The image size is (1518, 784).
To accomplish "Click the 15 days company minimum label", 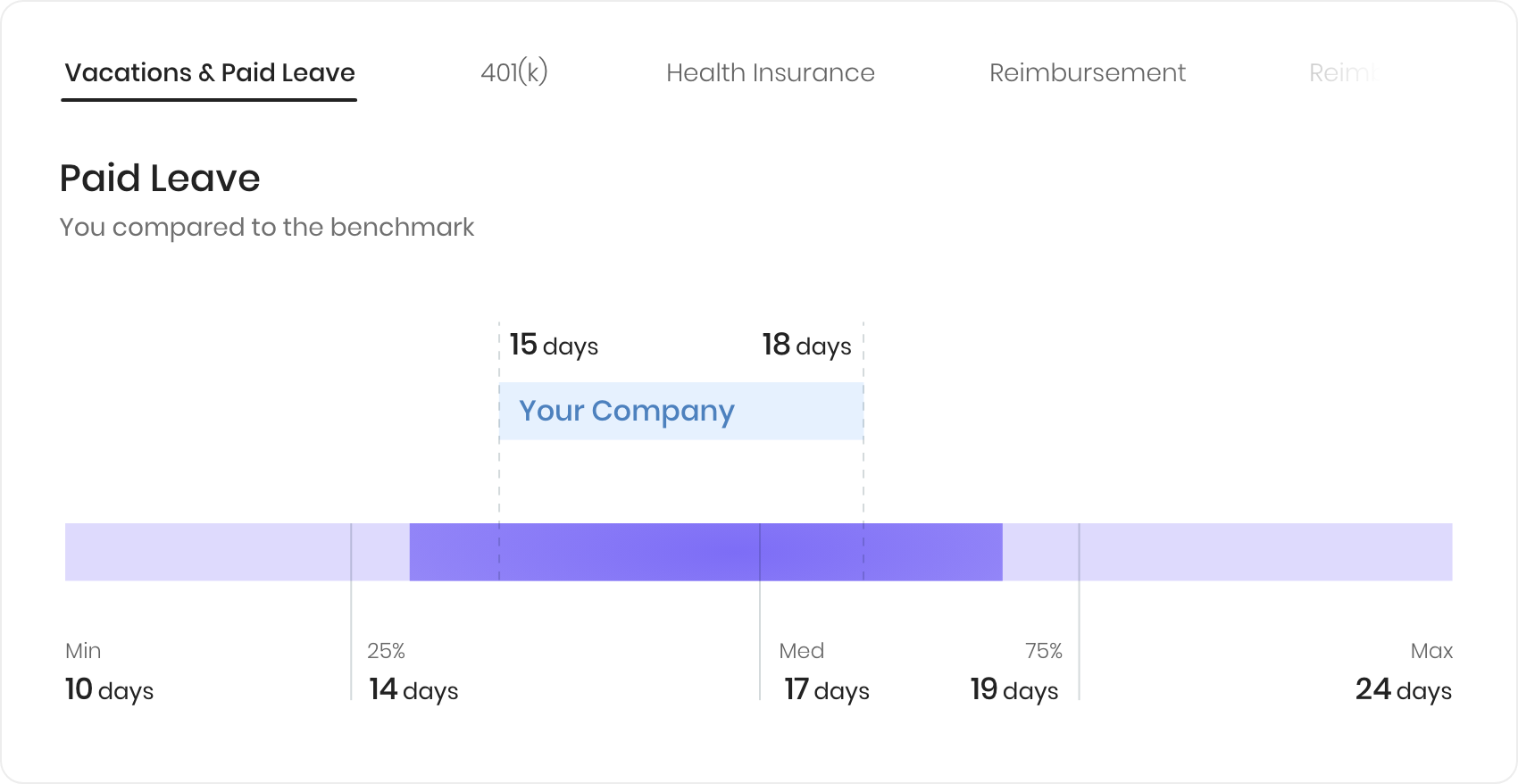I will pyautogui.click(x=554, y=346).
